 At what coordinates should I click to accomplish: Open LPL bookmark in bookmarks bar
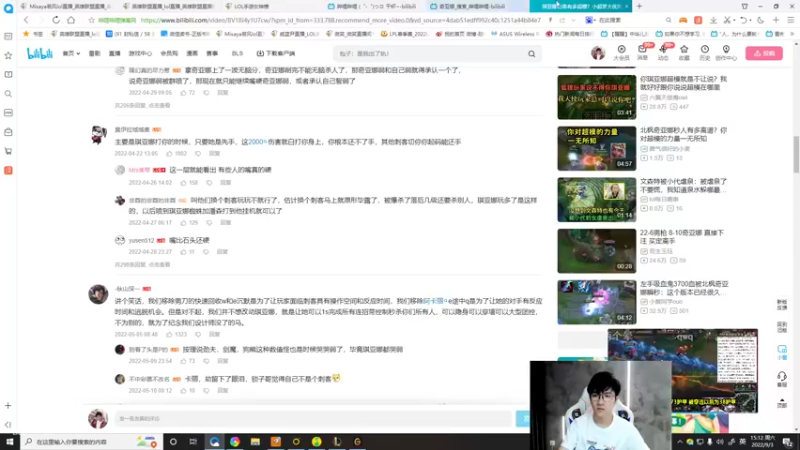click(x=404, y=34)
